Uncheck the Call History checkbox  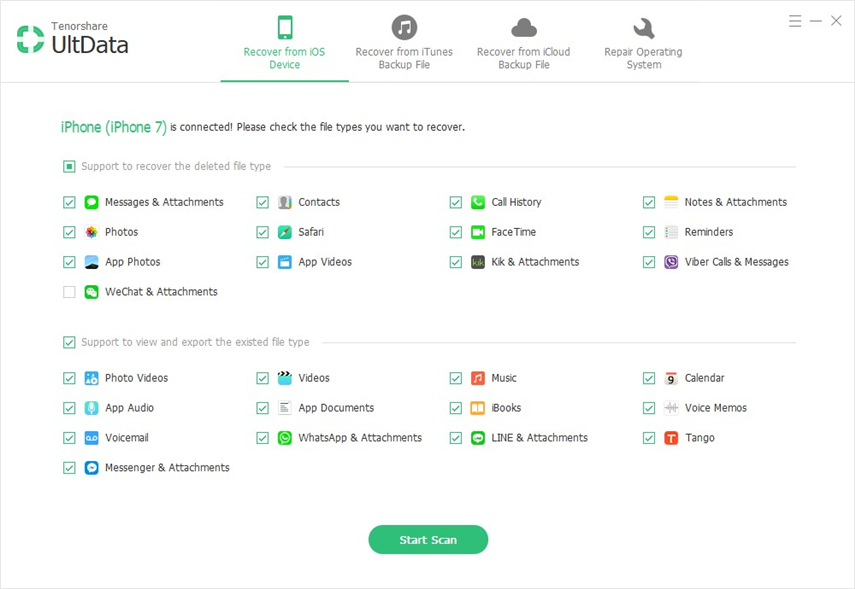(x=456, y=202)
